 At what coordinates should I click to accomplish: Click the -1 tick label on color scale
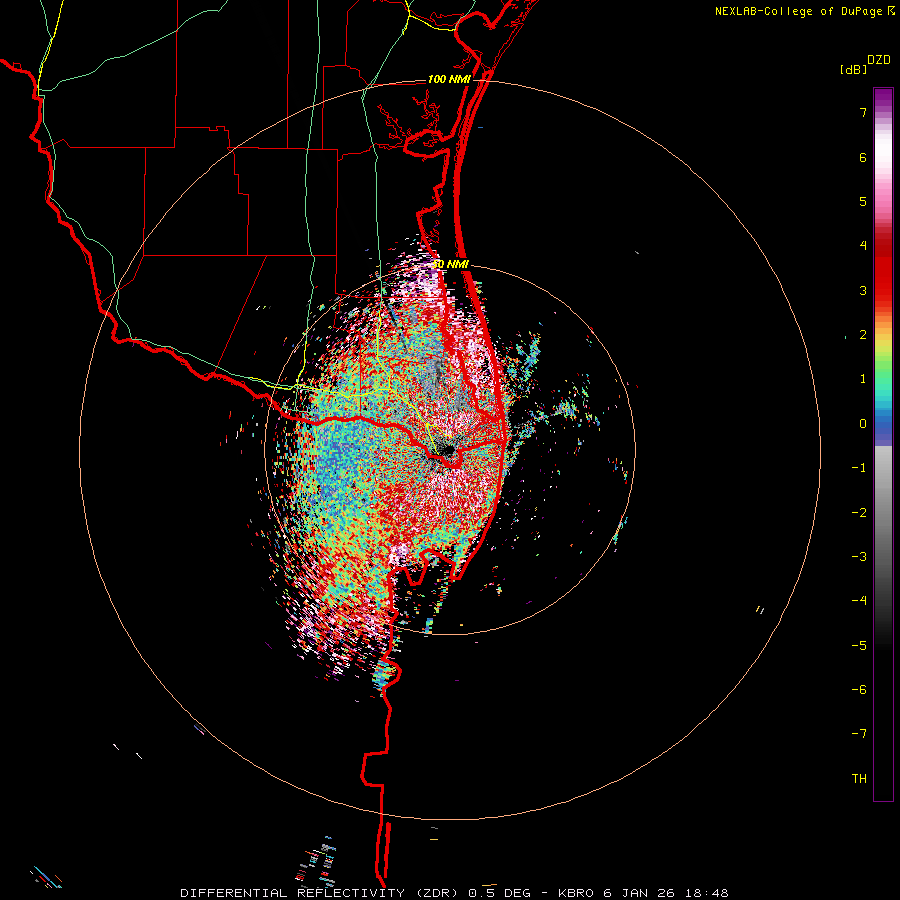pos(859,468)
